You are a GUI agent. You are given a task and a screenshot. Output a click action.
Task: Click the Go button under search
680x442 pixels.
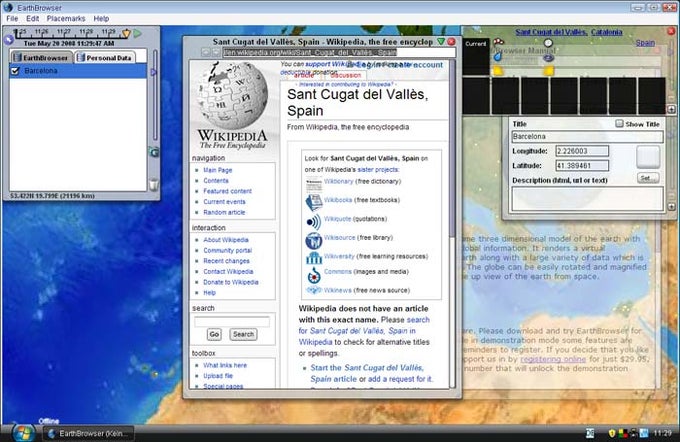pyautogui.click(x=214, y=334)
